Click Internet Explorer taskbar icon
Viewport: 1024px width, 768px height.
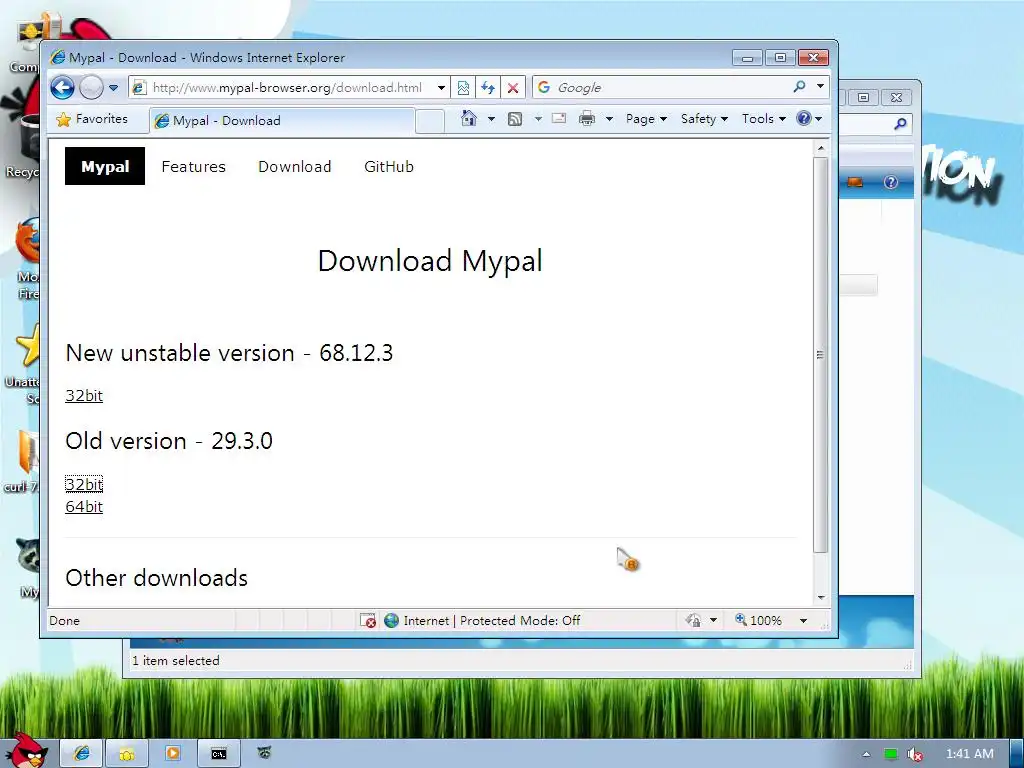tap(82, 754)
